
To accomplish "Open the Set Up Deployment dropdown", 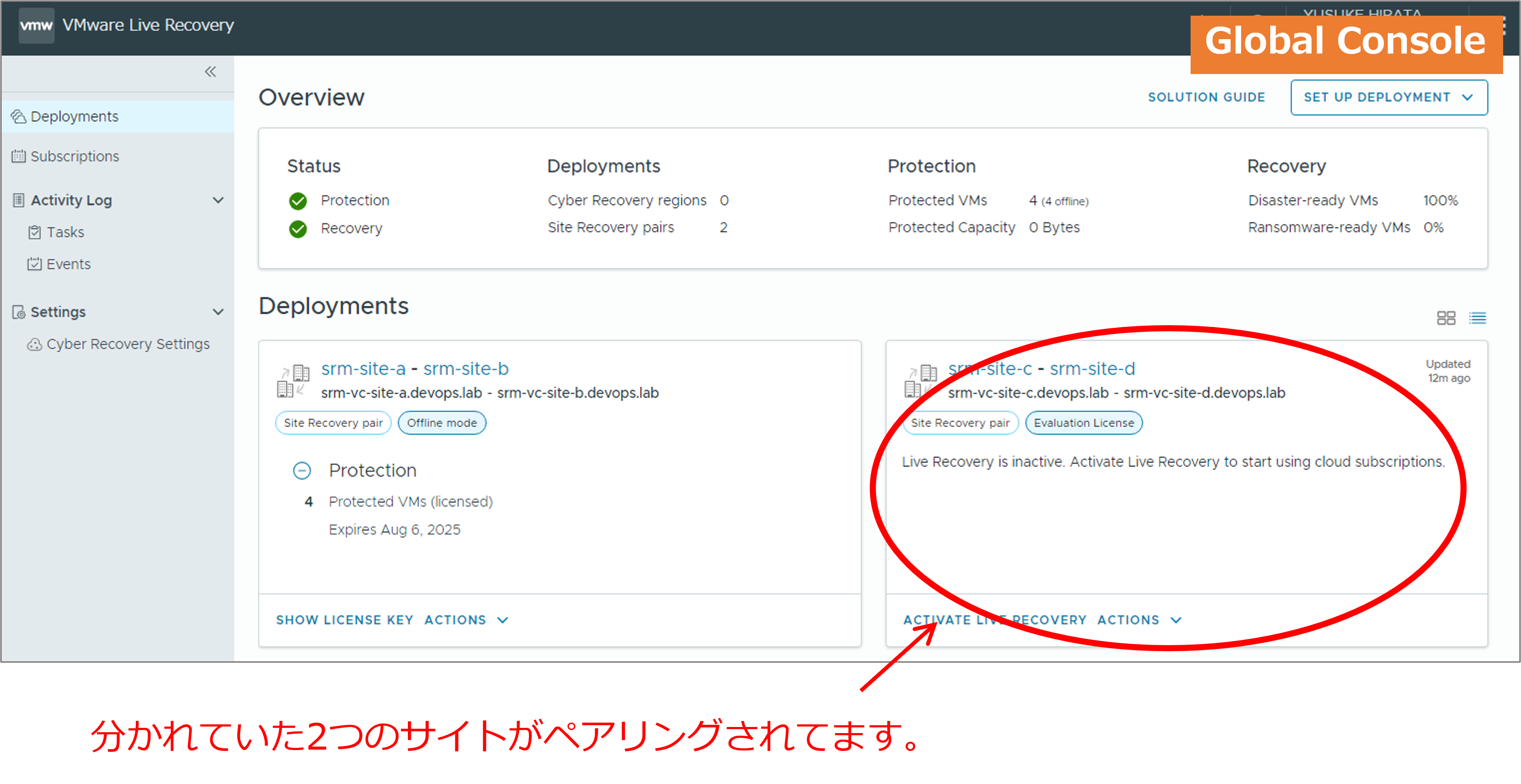I will (1389, 97).
